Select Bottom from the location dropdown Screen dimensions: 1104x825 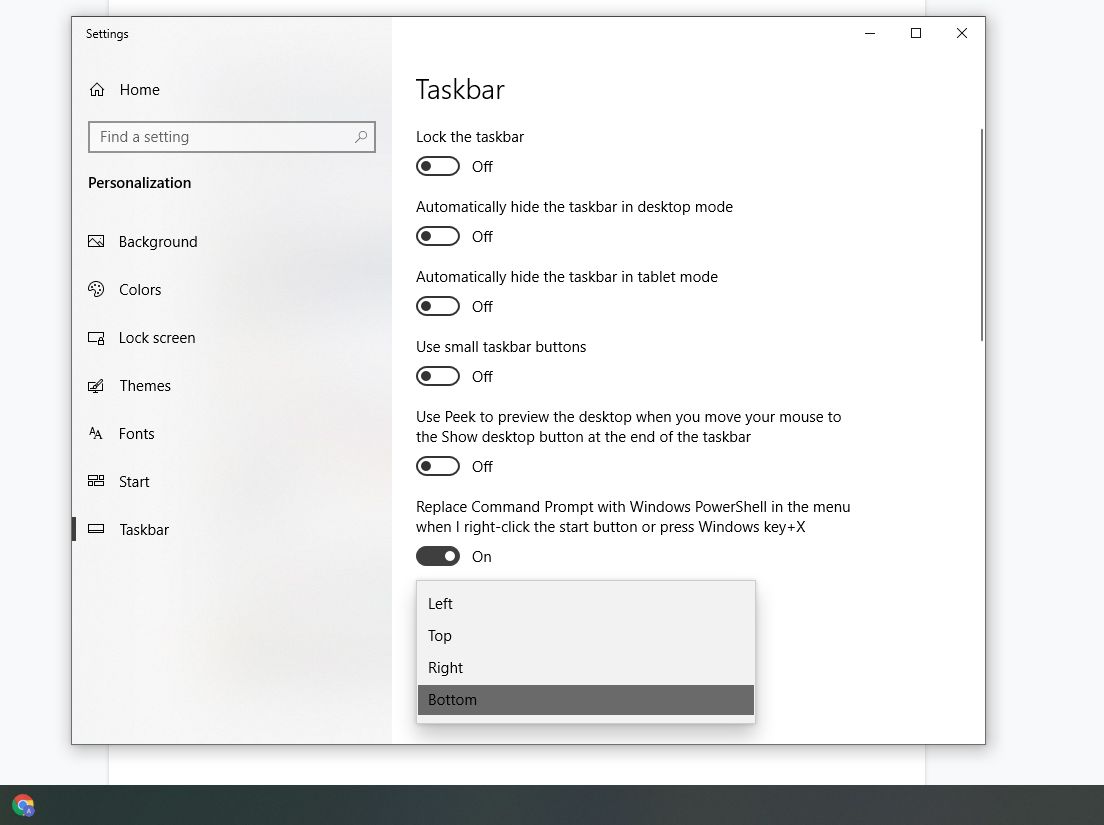[x=452, y=699]
